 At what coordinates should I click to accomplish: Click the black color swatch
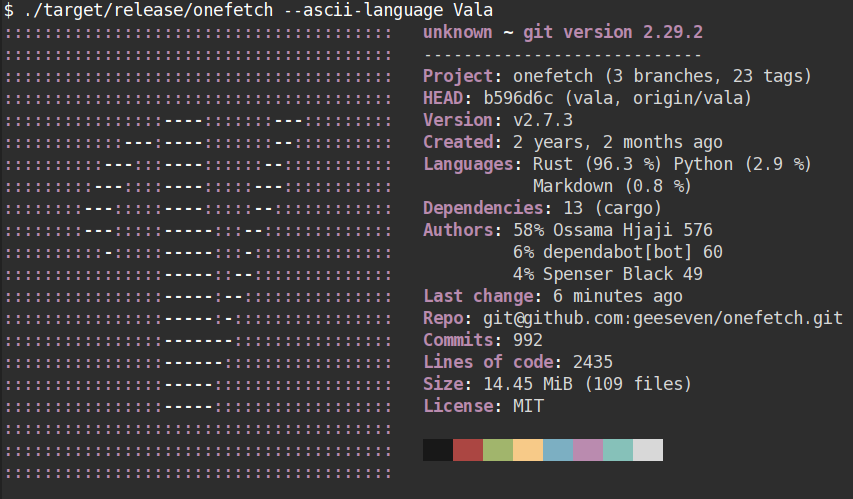click(x=438, y=450)
